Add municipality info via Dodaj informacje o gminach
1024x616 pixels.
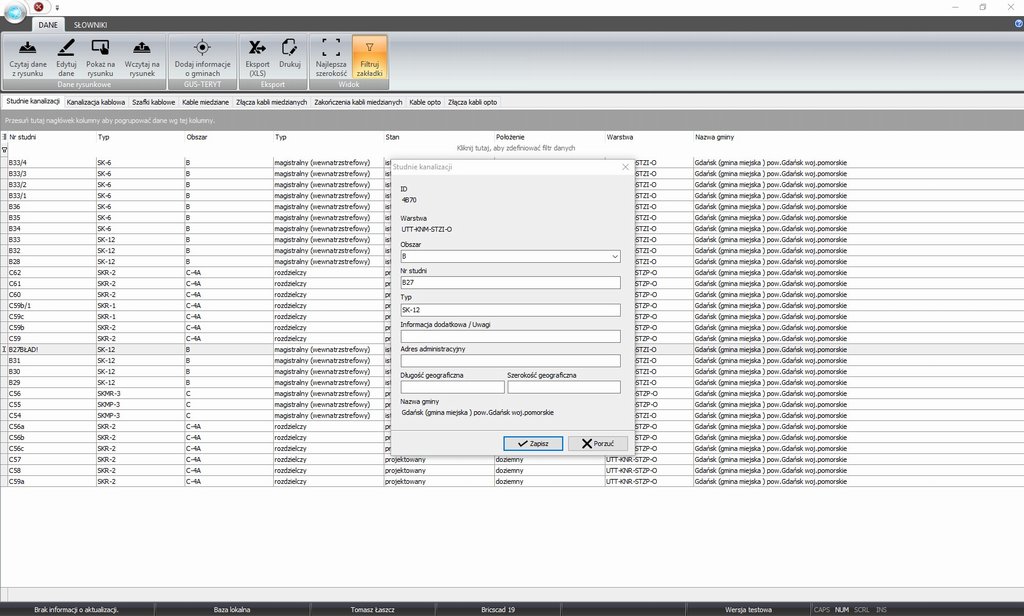pyautogui.click(x=202, y=48)
